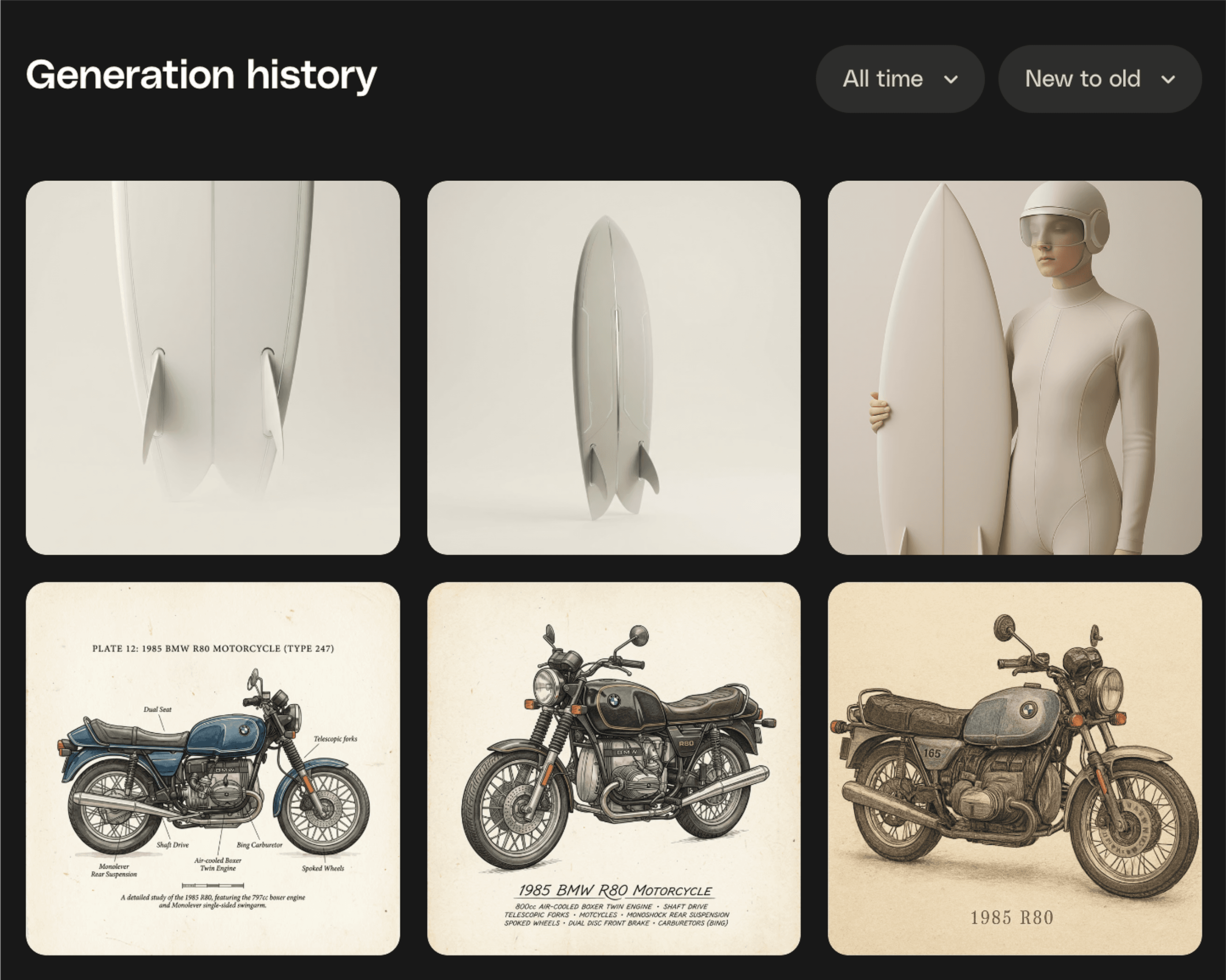
Task: Open the surfboard twin fins close-up thumbnail
Action: click(213, 367)
